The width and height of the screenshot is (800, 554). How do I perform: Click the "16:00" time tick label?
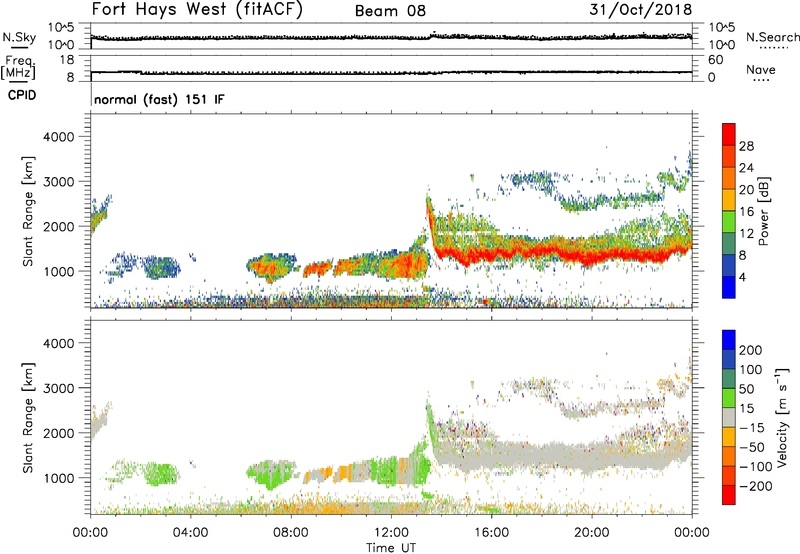491,533
